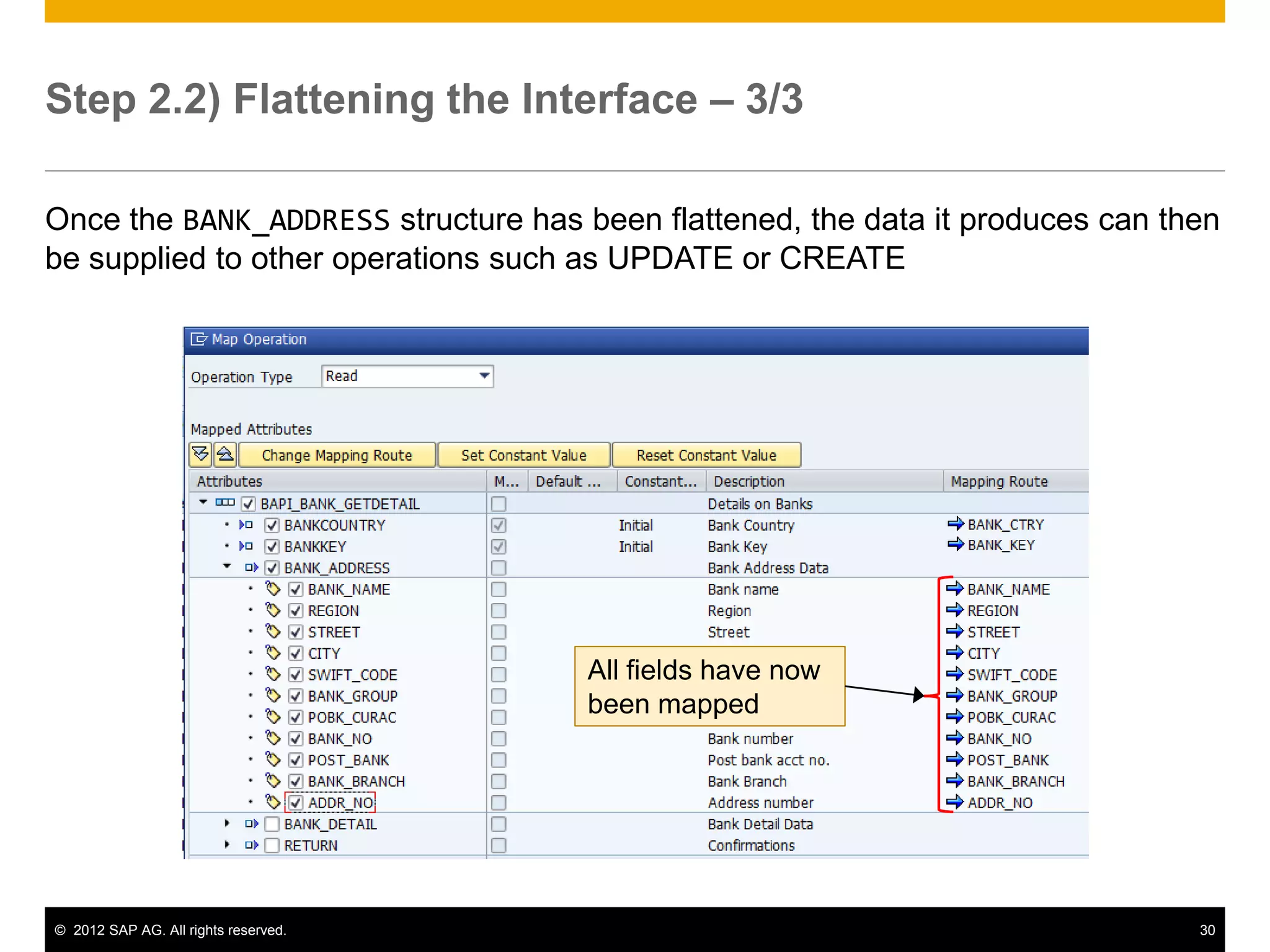1270x952 pixels.
Task: Click the Initial constant value for BANKKEY
Action: 636,547
